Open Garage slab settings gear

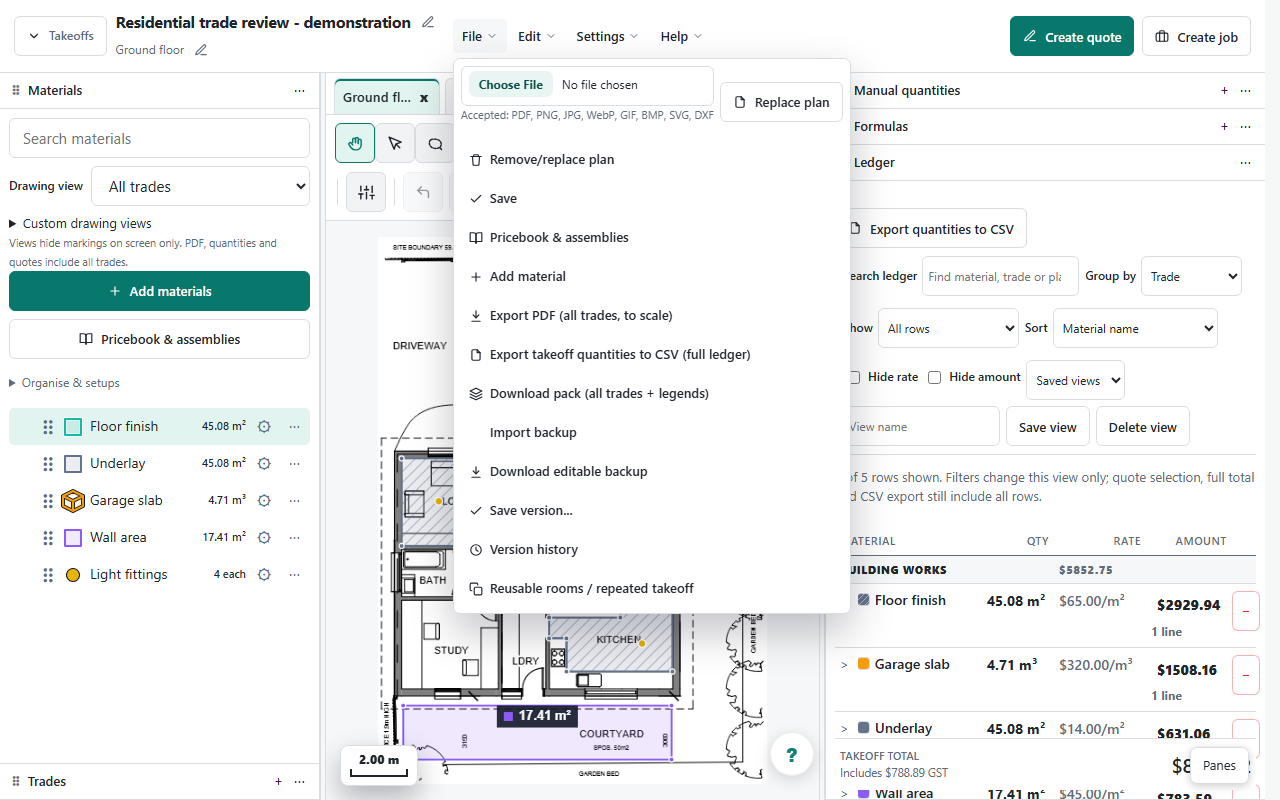[264, 500]
